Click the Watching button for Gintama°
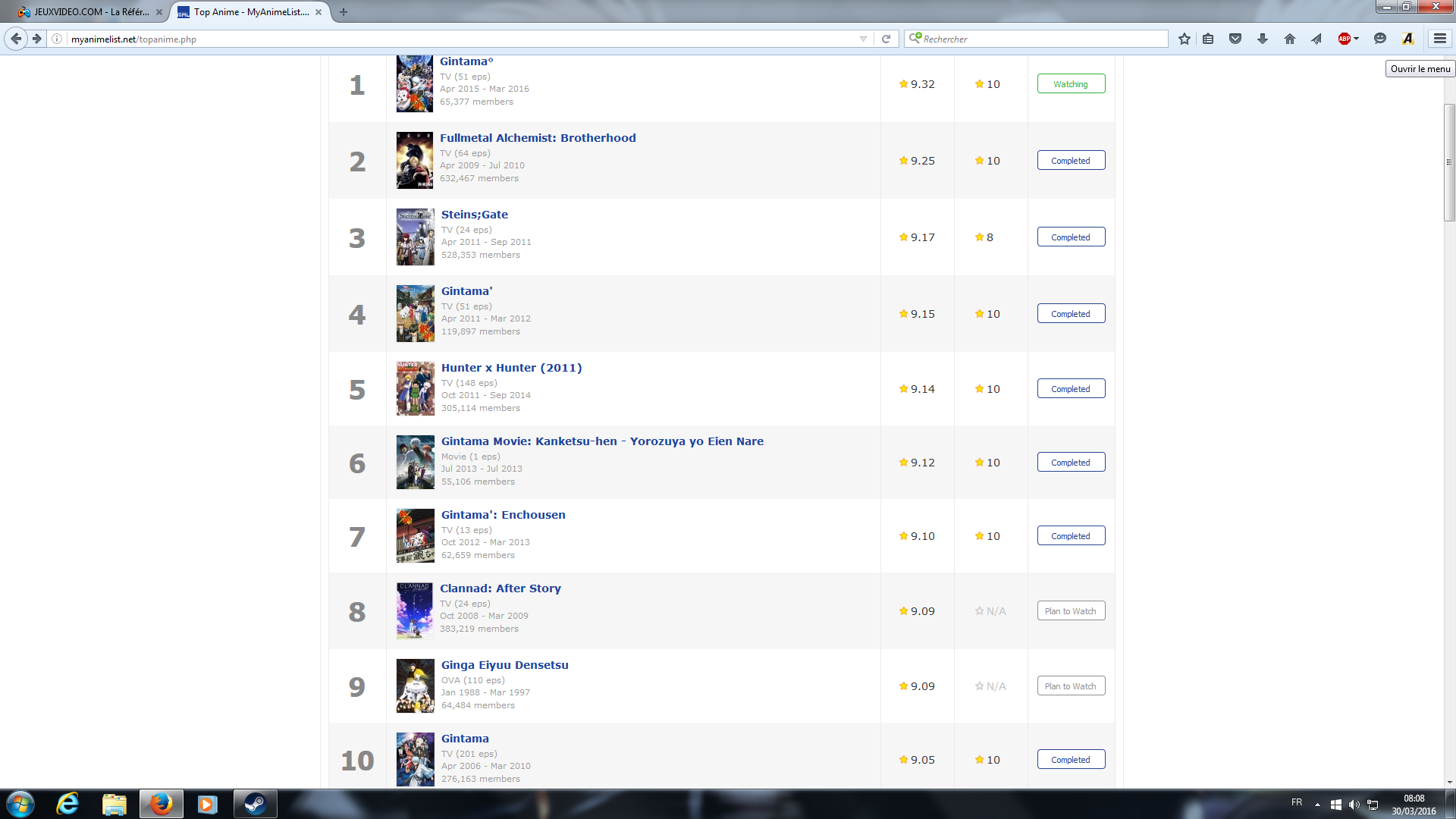The width and height of the screenshot is (1456, 819). (1071, 84)
